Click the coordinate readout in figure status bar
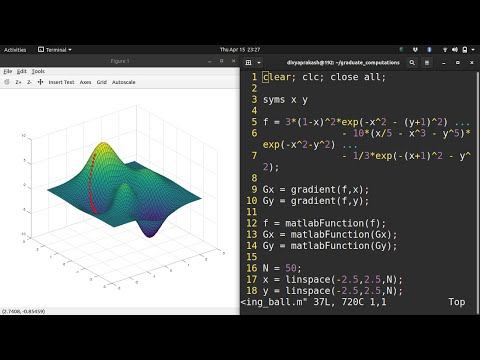480x360 pixels. (24, 311)
